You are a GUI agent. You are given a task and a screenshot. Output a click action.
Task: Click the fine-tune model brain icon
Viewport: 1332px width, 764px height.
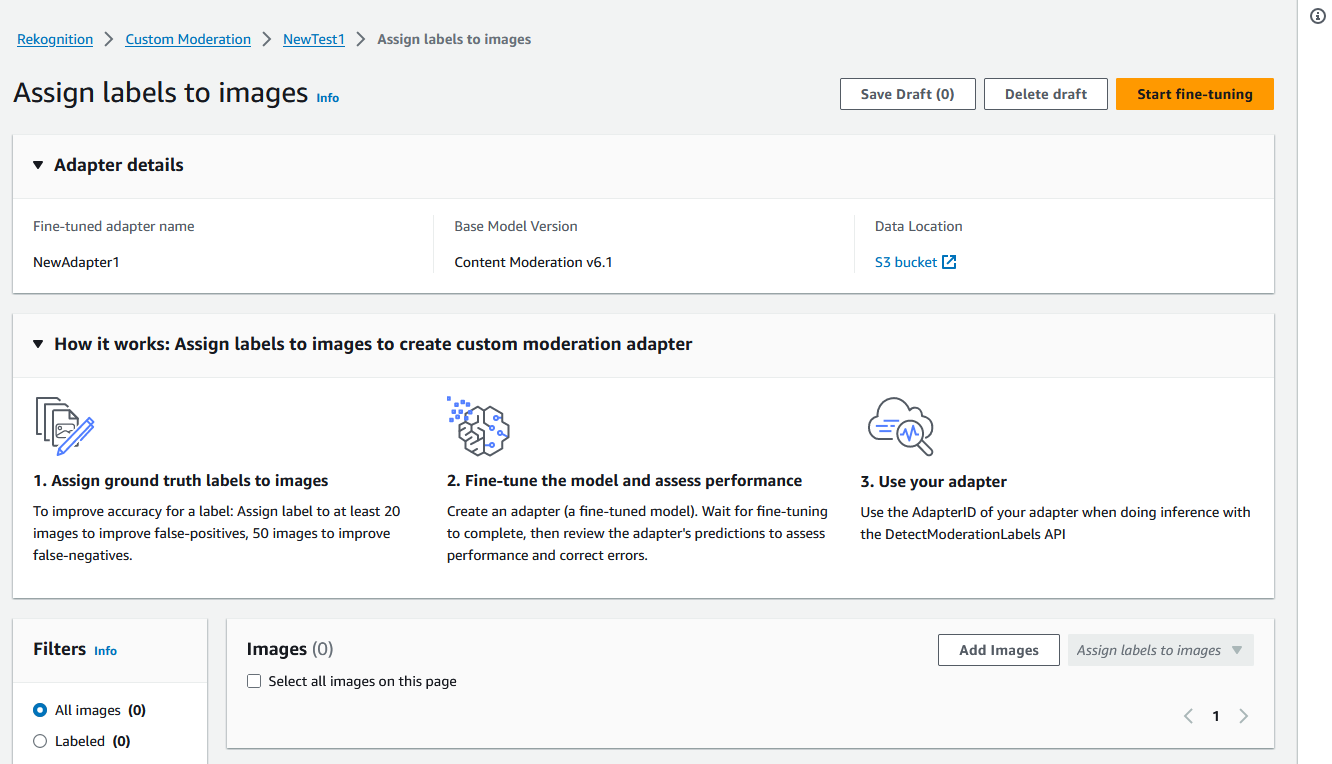pyautogui.click(x=479, y=426)
